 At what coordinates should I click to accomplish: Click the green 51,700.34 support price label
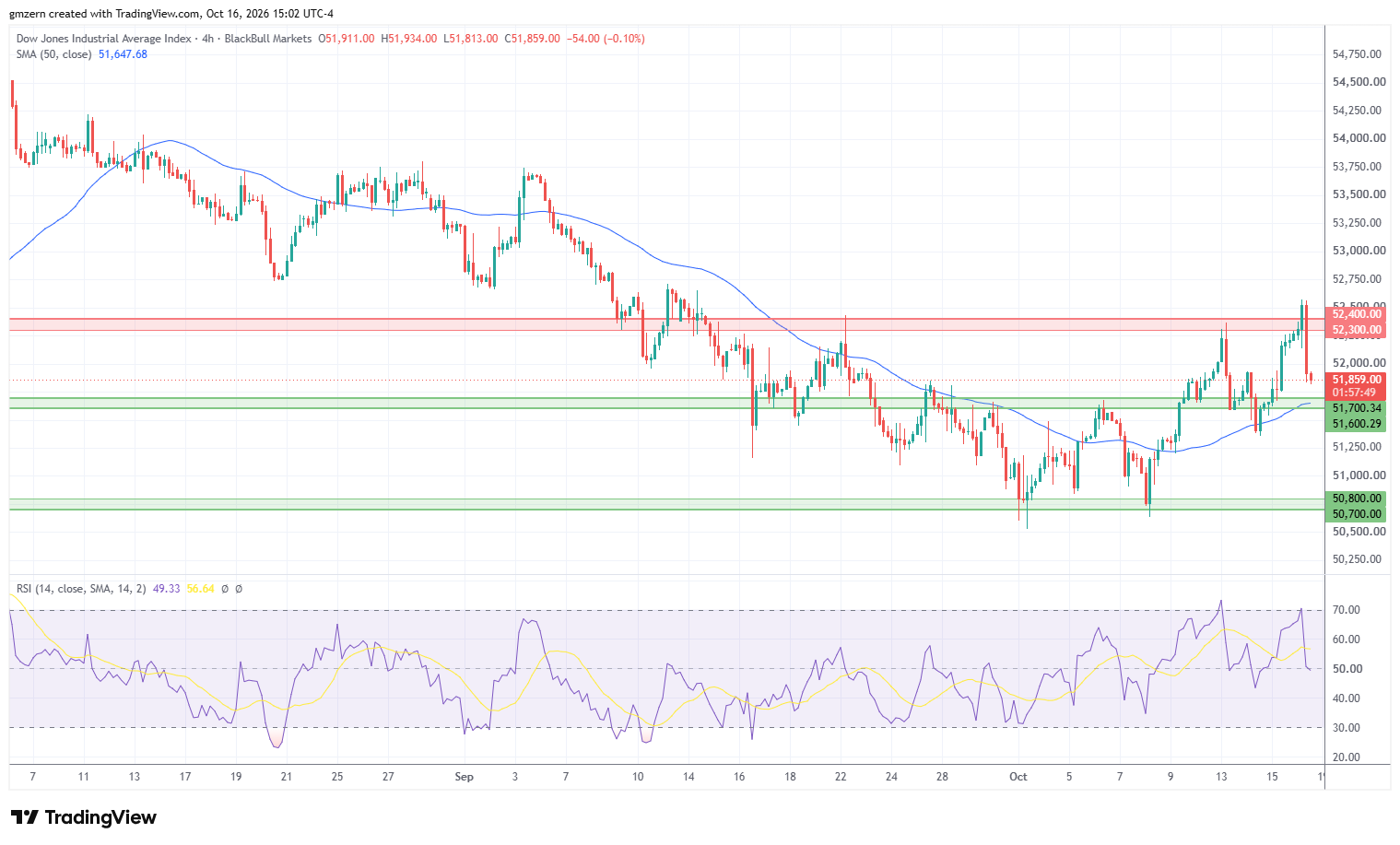1357,408
